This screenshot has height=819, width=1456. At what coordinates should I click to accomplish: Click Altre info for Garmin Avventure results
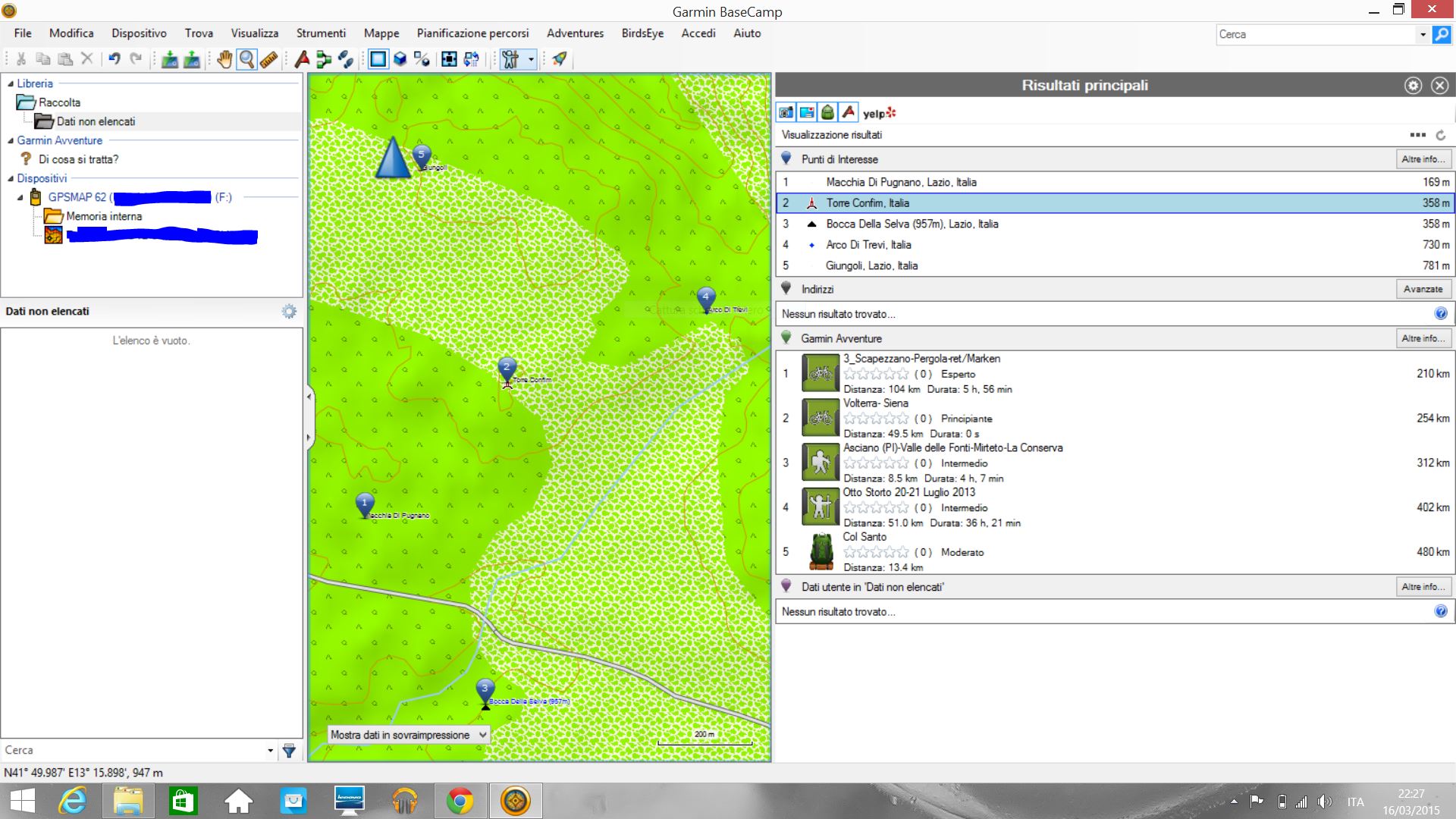1423,338
